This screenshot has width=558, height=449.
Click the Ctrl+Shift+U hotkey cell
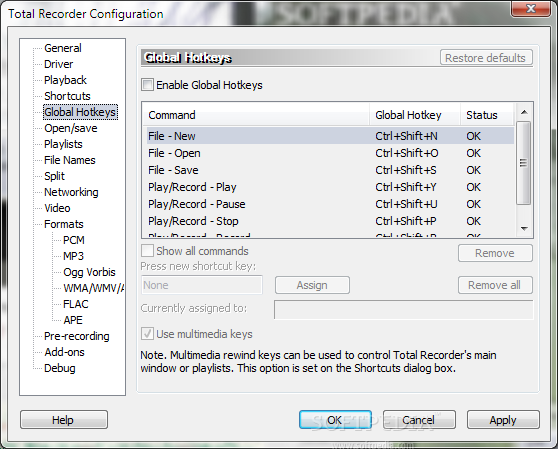(x=406, y=204)
